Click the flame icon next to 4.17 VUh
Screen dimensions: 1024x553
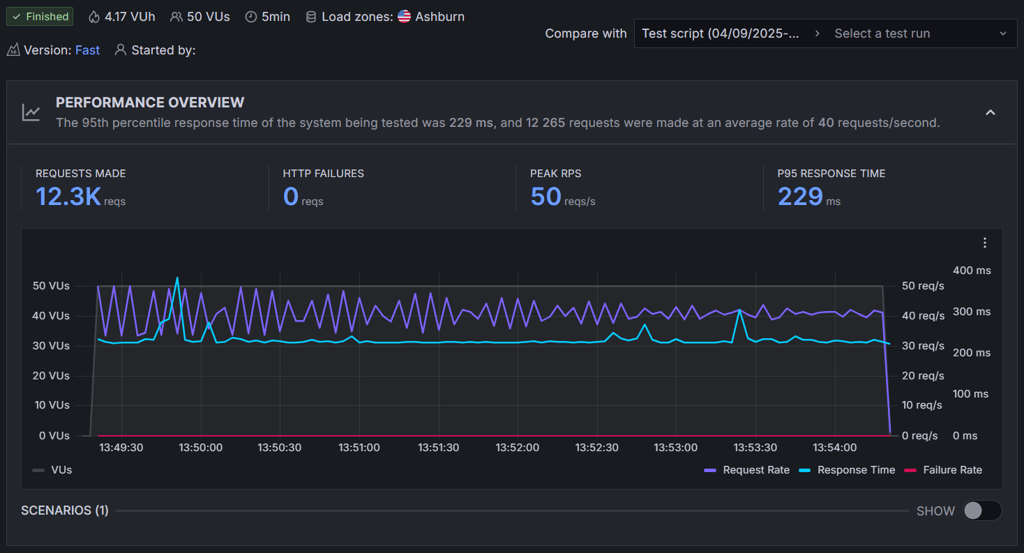point(94,17)
